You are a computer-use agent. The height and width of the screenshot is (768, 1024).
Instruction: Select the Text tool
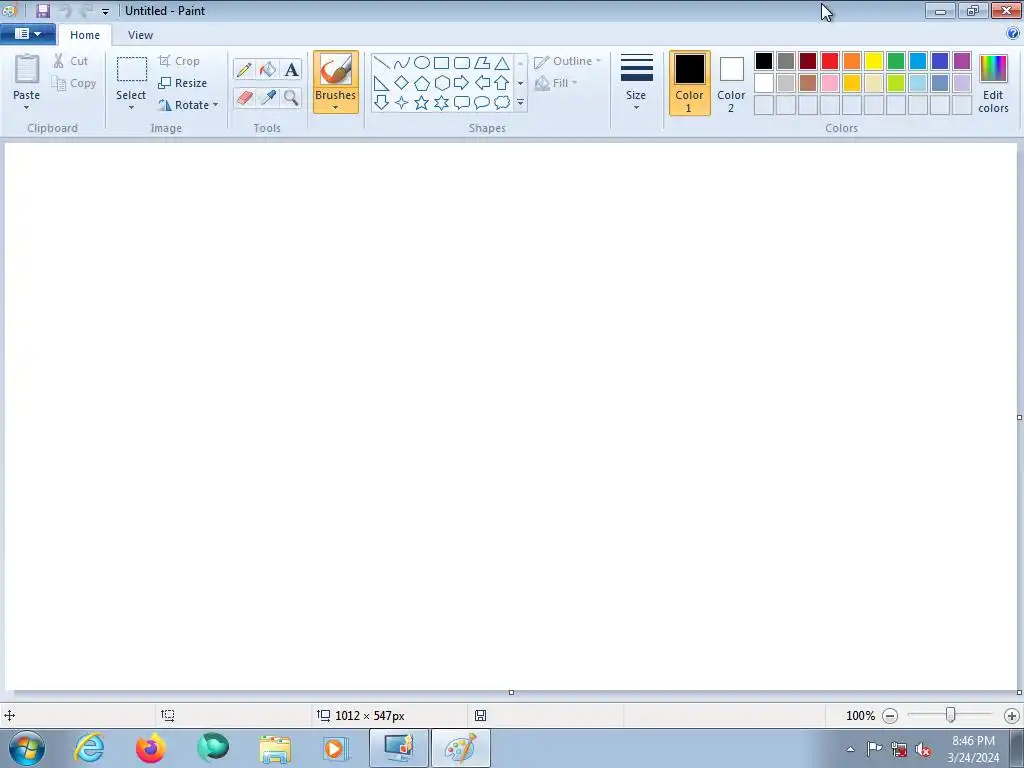(x=291, y=69)
